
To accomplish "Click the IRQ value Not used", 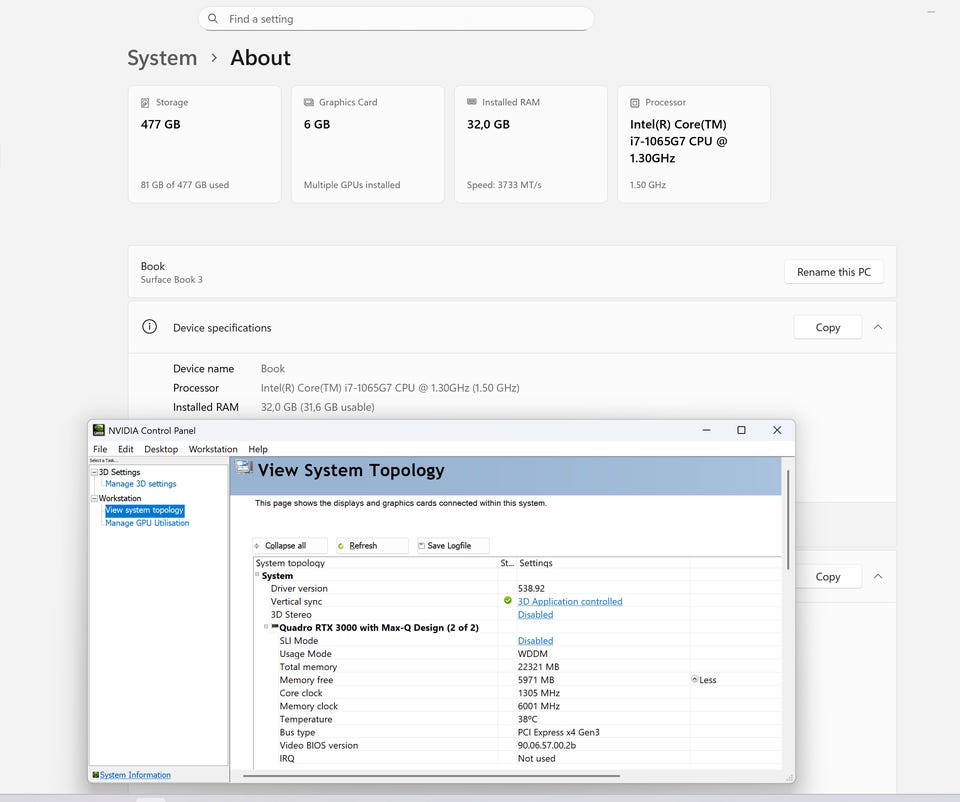I will point(536,758).
